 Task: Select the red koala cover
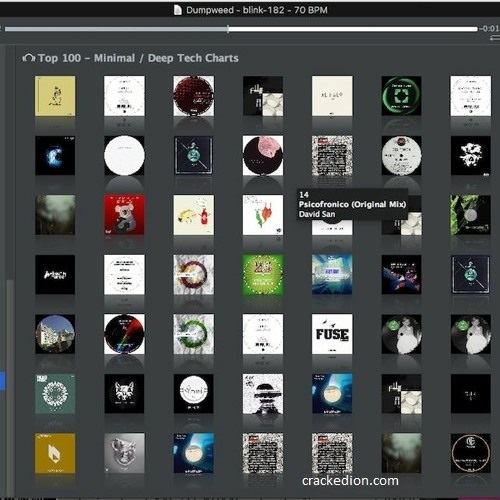[x=124, y=215]
